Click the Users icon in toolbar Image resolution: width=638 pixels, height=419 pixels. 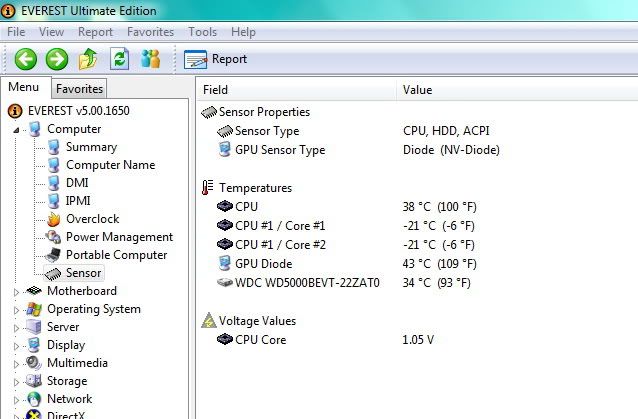(x=151, y=59)
